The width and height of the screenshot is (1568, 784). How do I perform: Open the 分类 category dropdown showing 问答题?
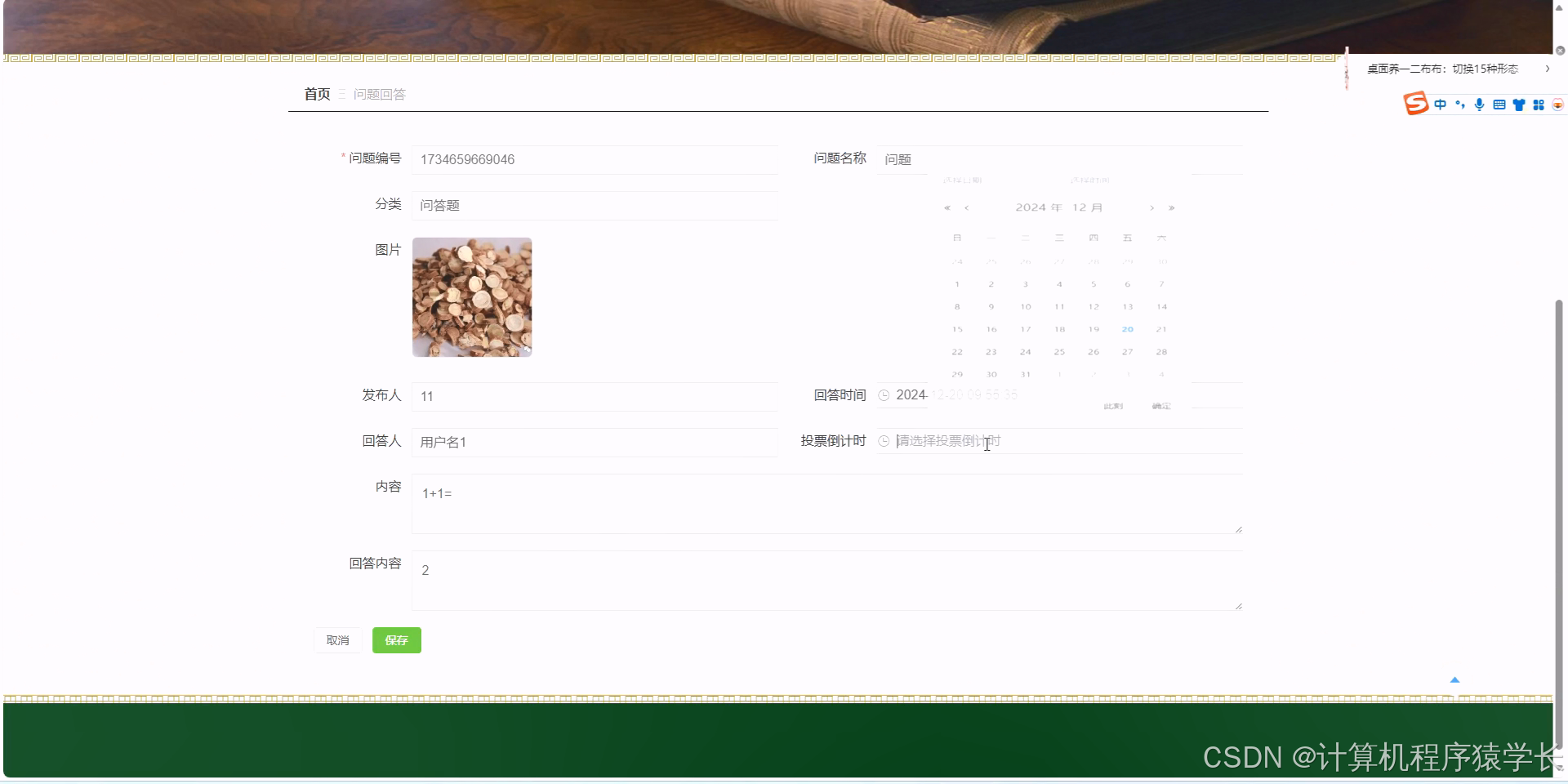[x=595, y=205]
